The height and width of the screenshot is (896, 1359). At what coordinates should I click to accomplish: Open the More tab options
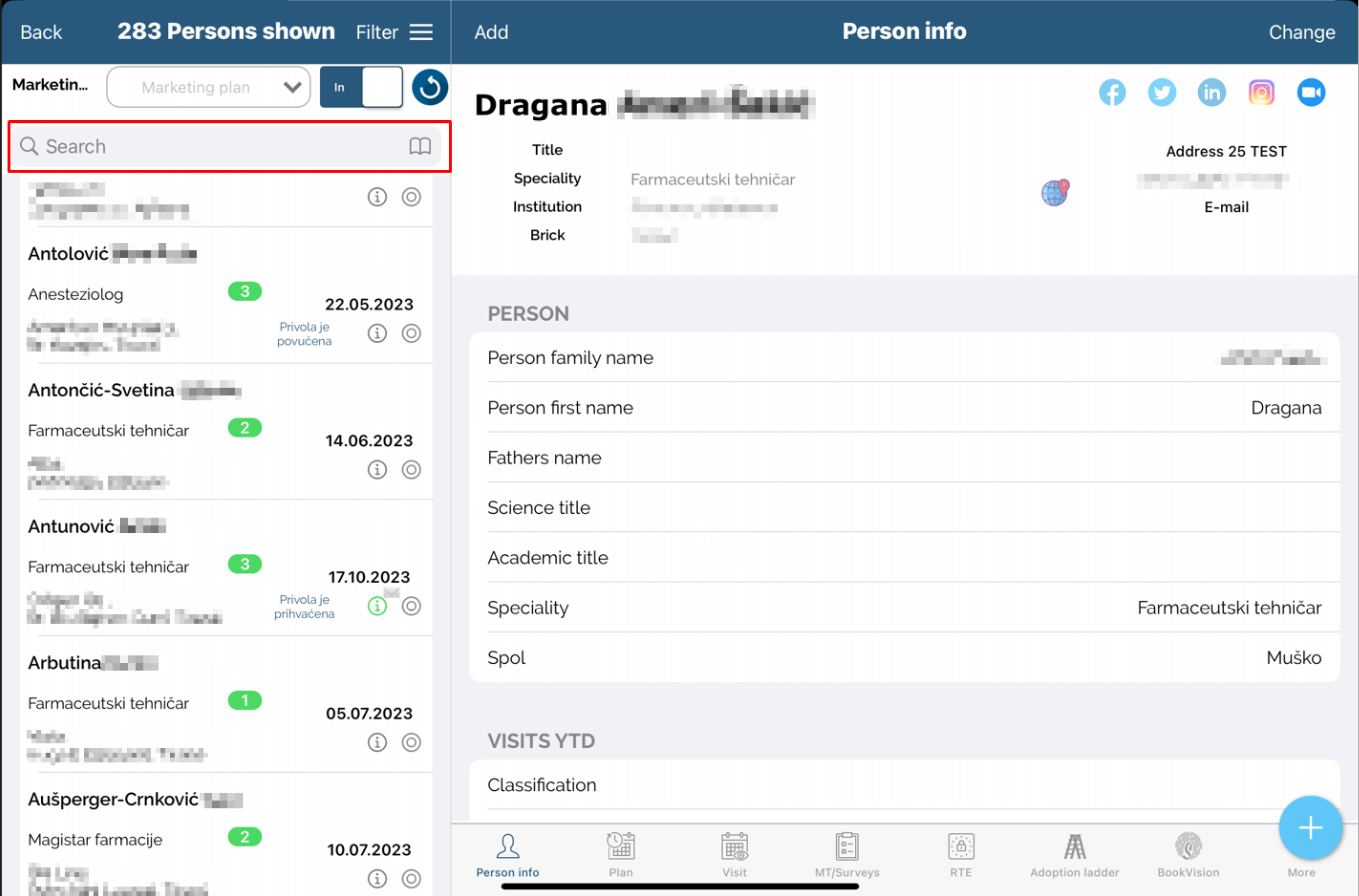pos(1301,857)
